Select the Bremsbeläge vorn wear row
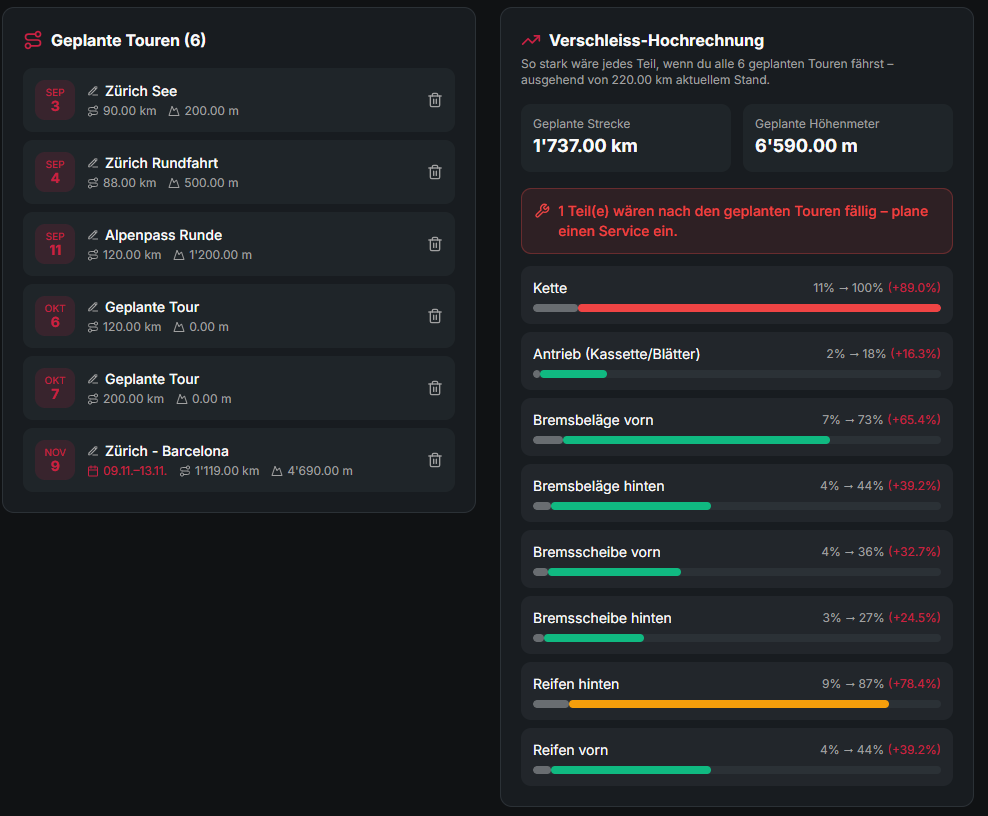This screenshot has width=988, height=816. (737, 427)
